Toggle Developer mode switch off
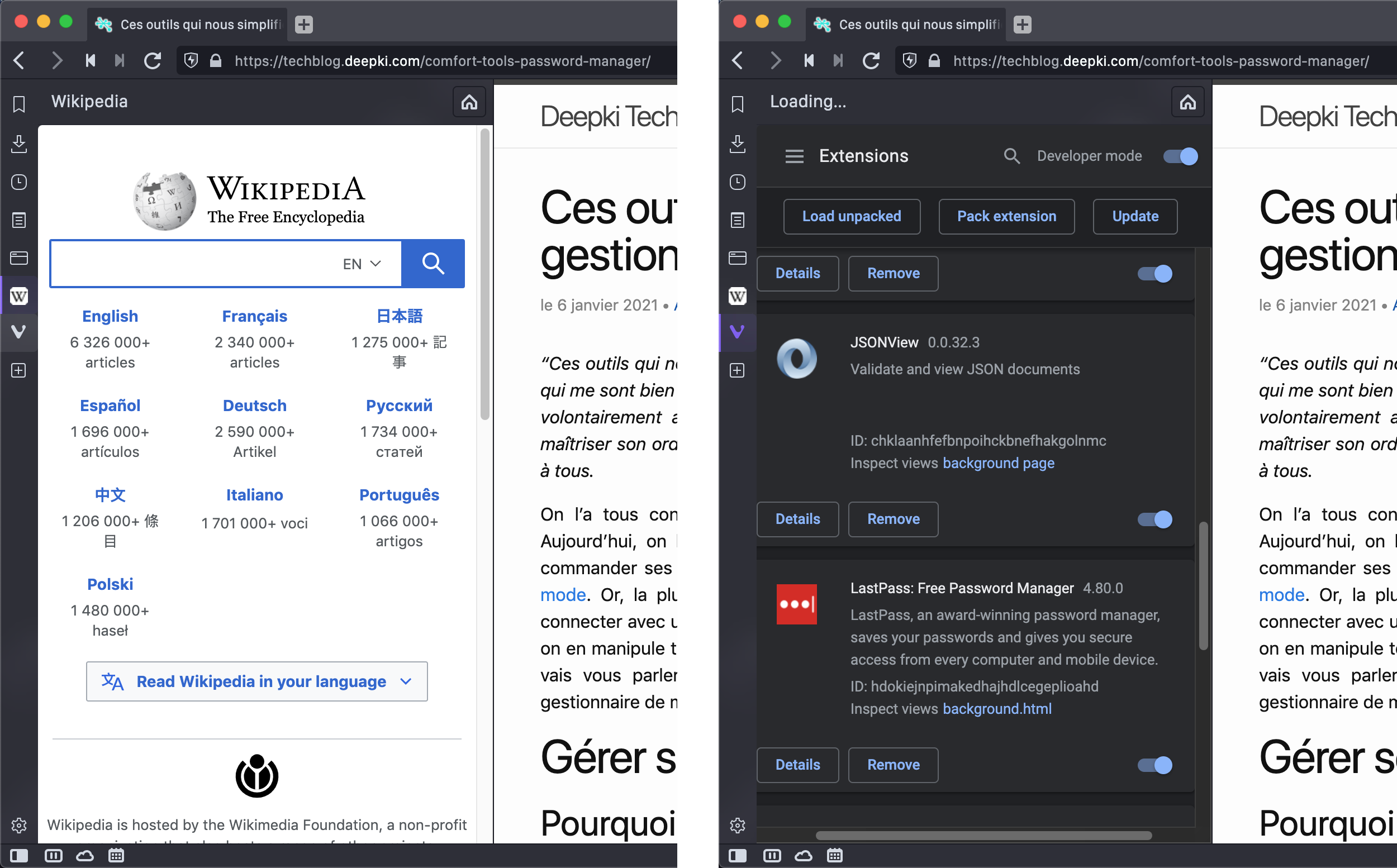The image size is (1397, 868). 1180,156
